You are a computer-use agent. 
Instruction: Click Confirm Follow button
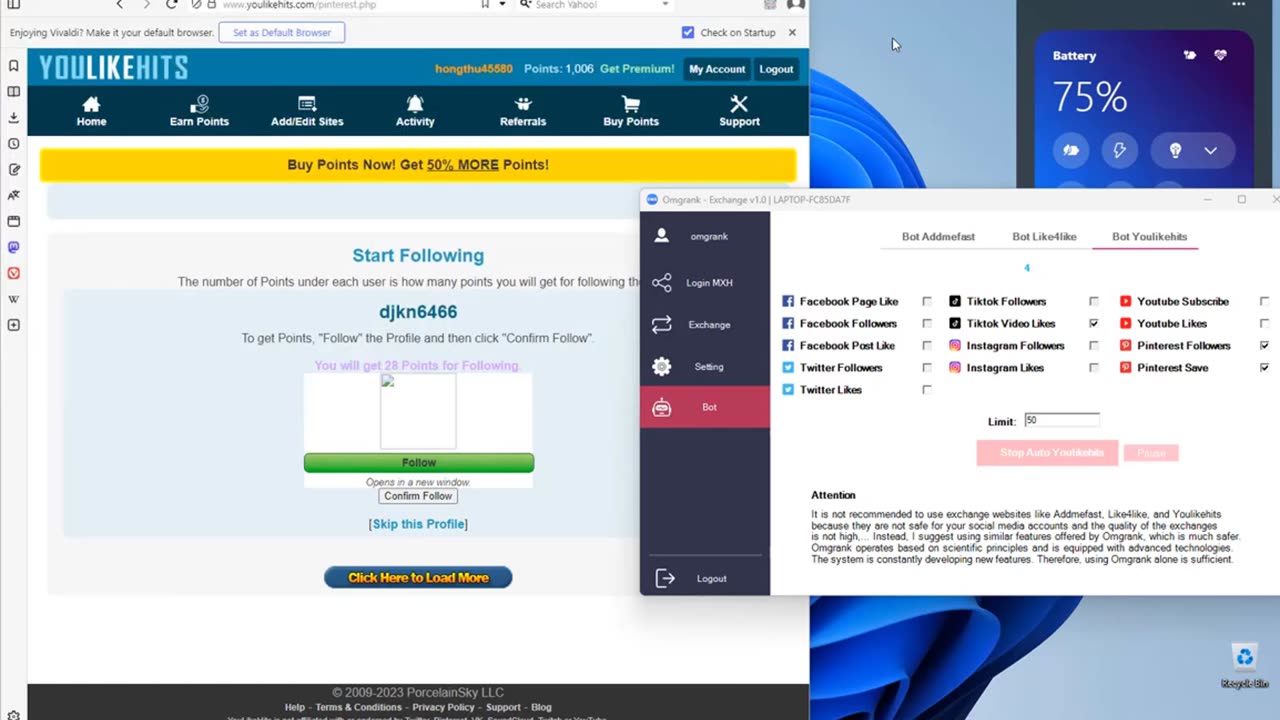point(418,496)
